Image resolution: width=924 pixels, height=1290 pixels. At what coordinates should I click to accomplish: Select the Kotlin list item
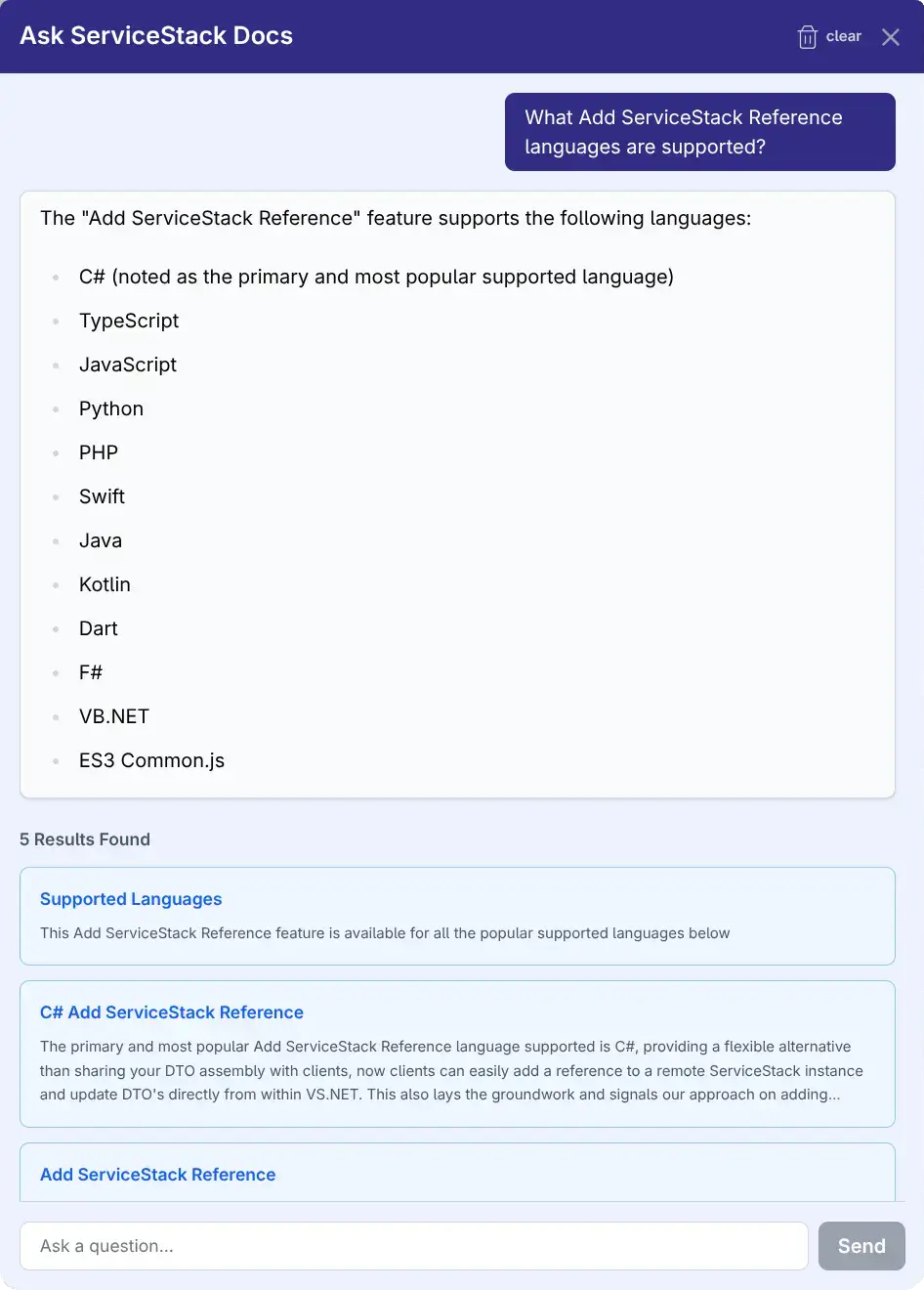pyautogui.click(x=105, y=584)
